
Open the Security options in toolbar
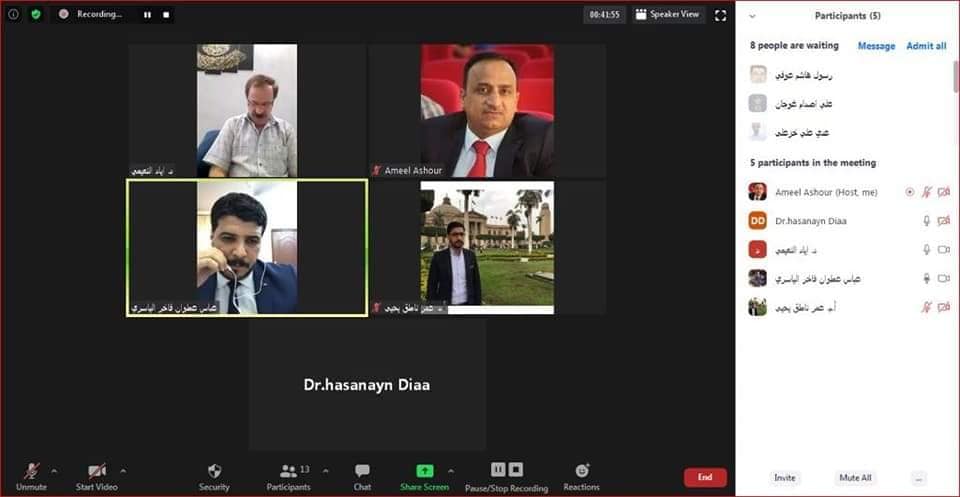click(213, 471)
